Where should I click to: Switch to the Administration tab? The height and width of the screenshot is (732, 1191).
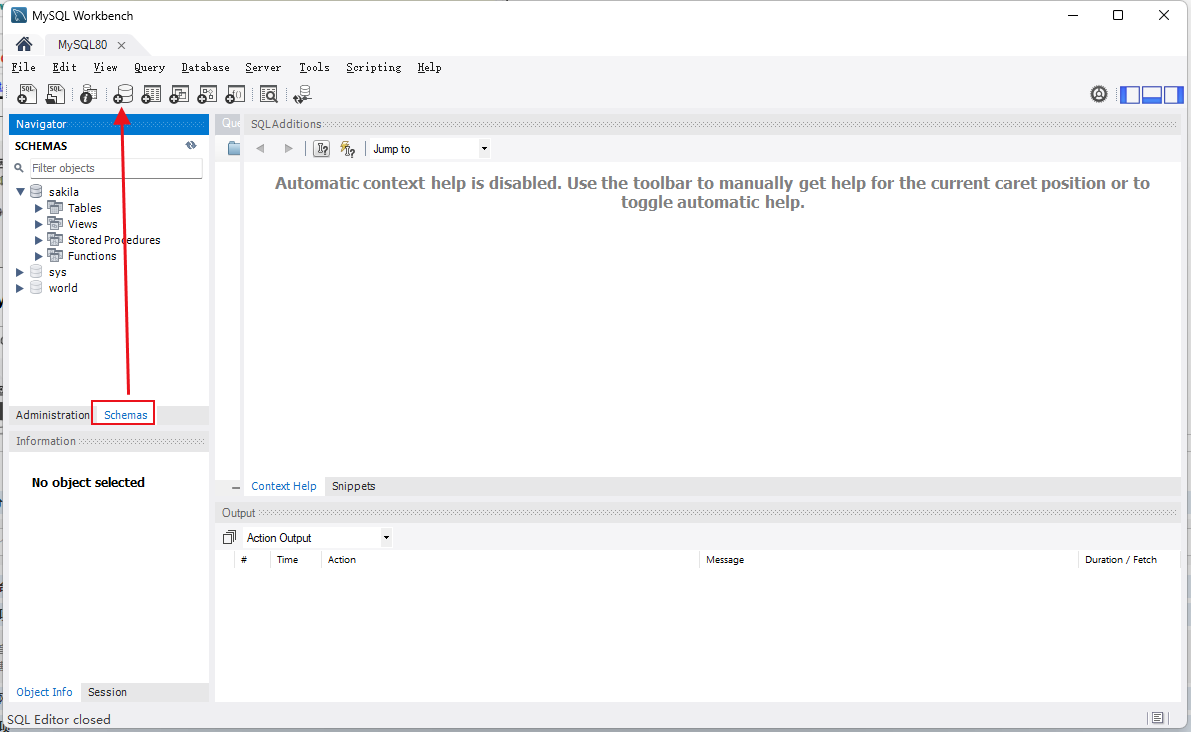(x=52, y=415)
